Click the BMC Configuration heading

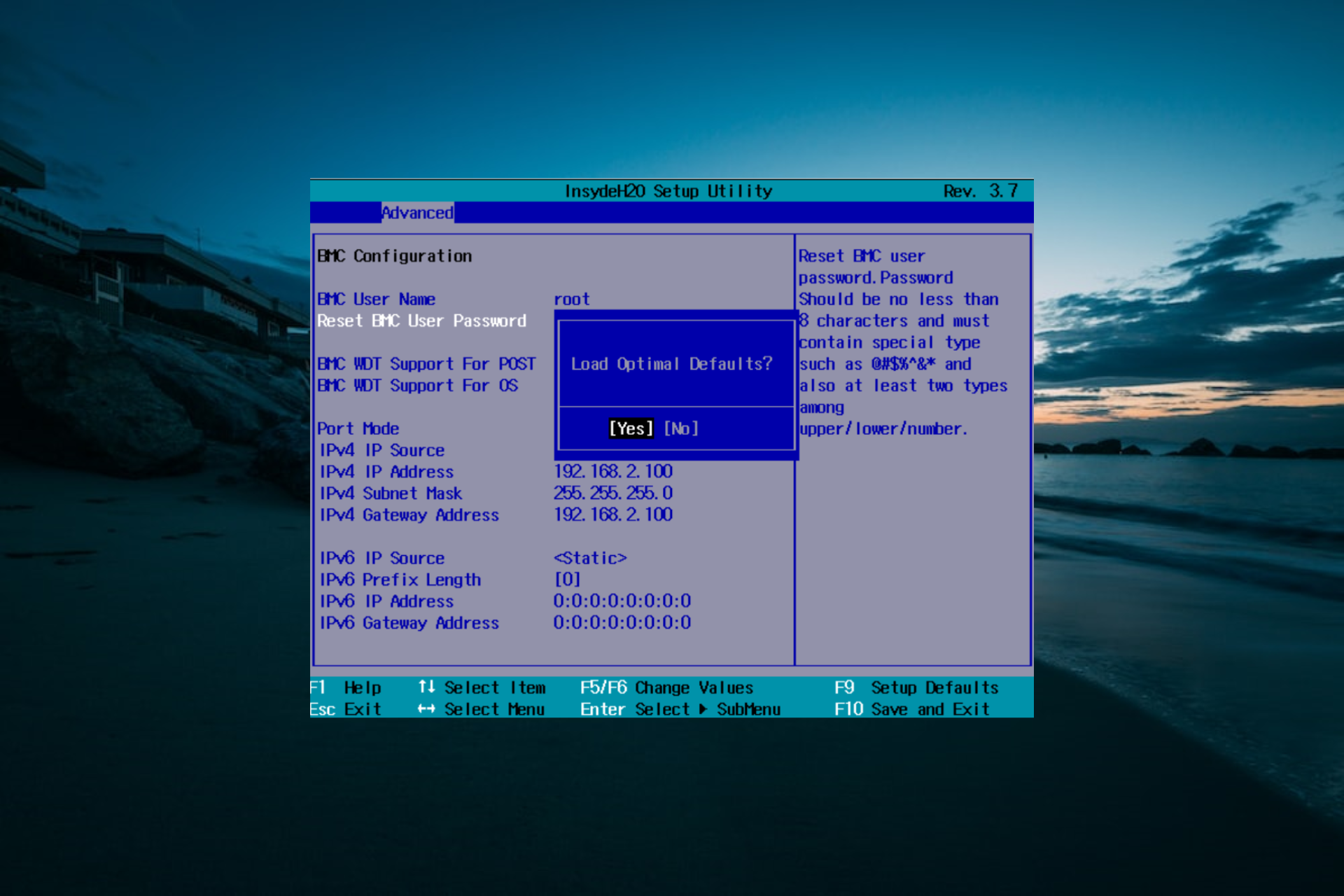pyautogui.click(x=395, y=256)
